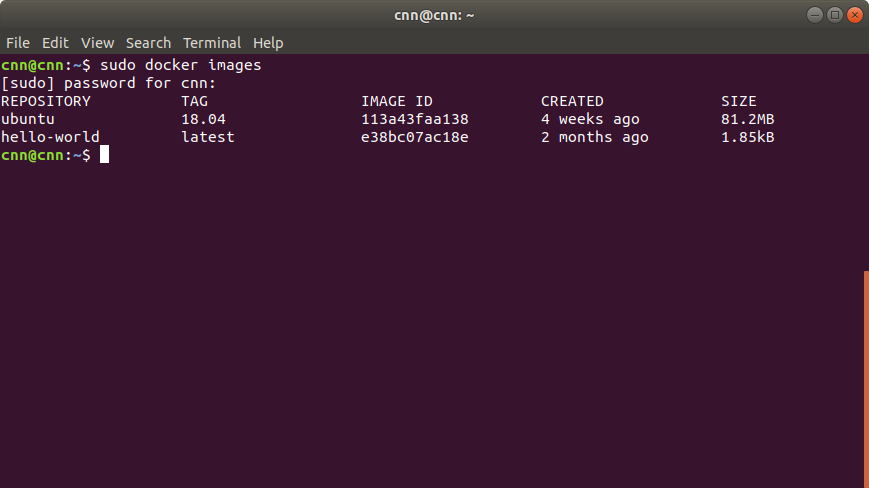Click the latest tag text
The width and height of the screenshot is (869, 488).
point(208,137)
